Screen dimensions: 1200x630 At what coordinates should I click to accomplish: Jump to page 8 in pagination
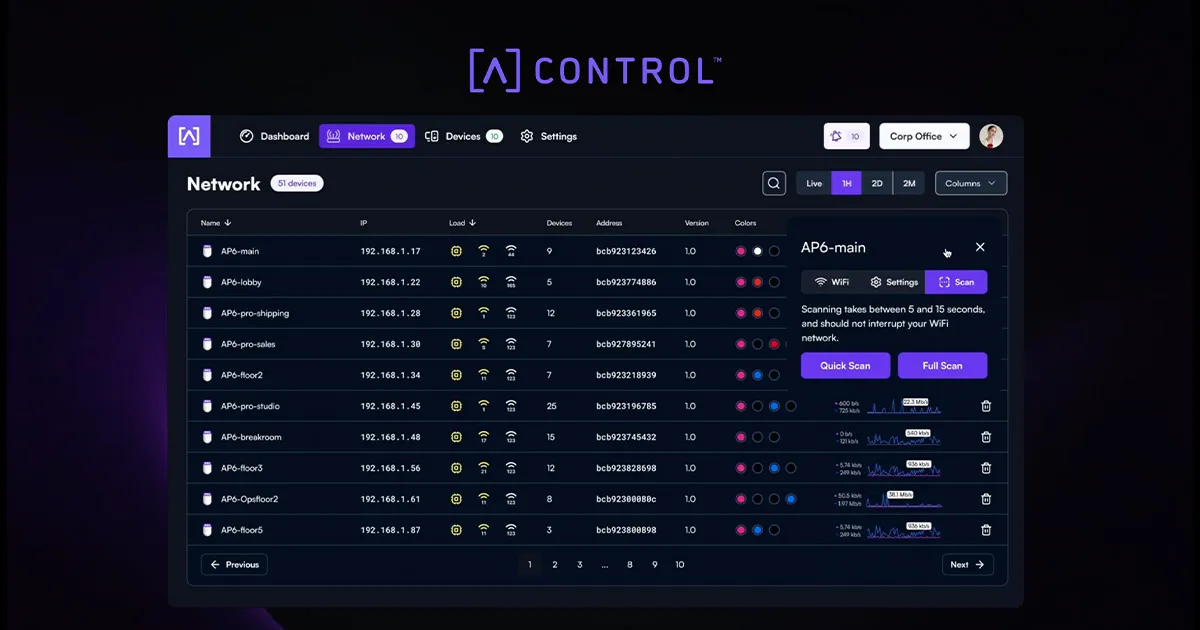[x=630, y=565]
